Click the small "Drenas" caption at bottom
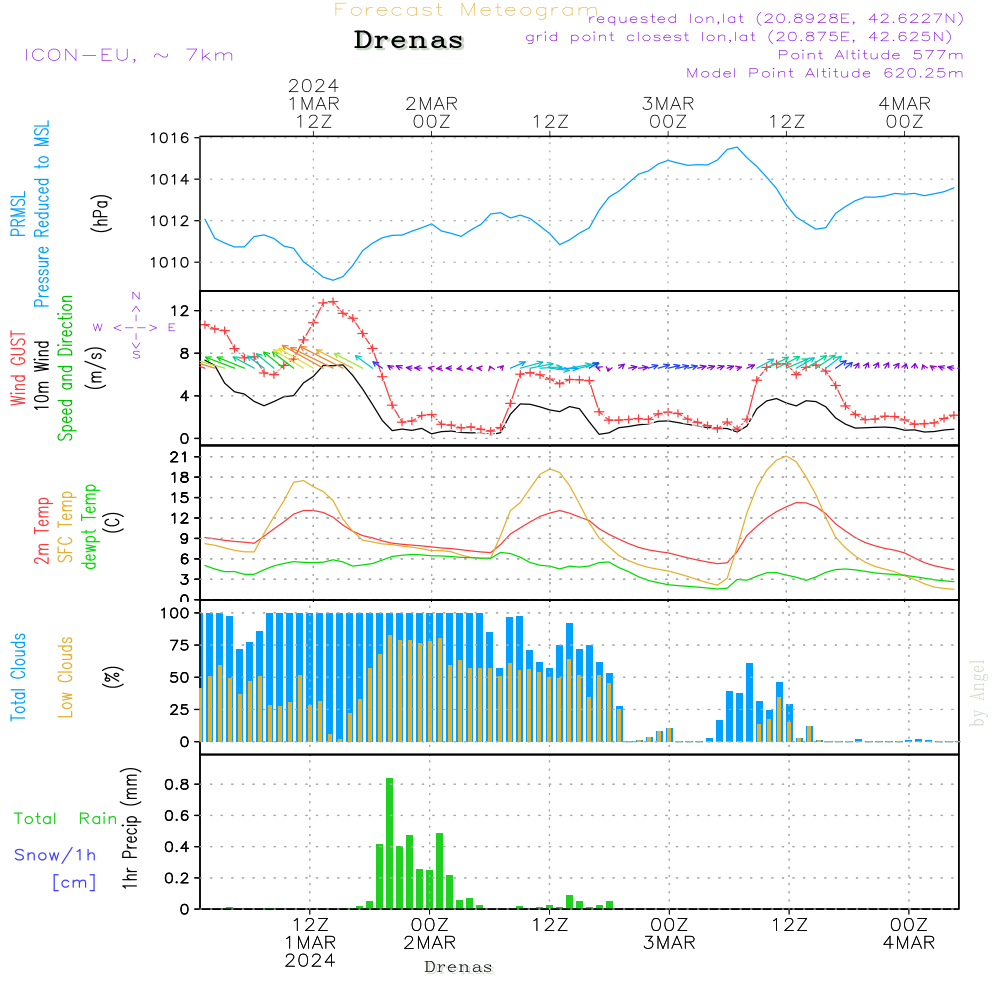 (x=459, y=967)
